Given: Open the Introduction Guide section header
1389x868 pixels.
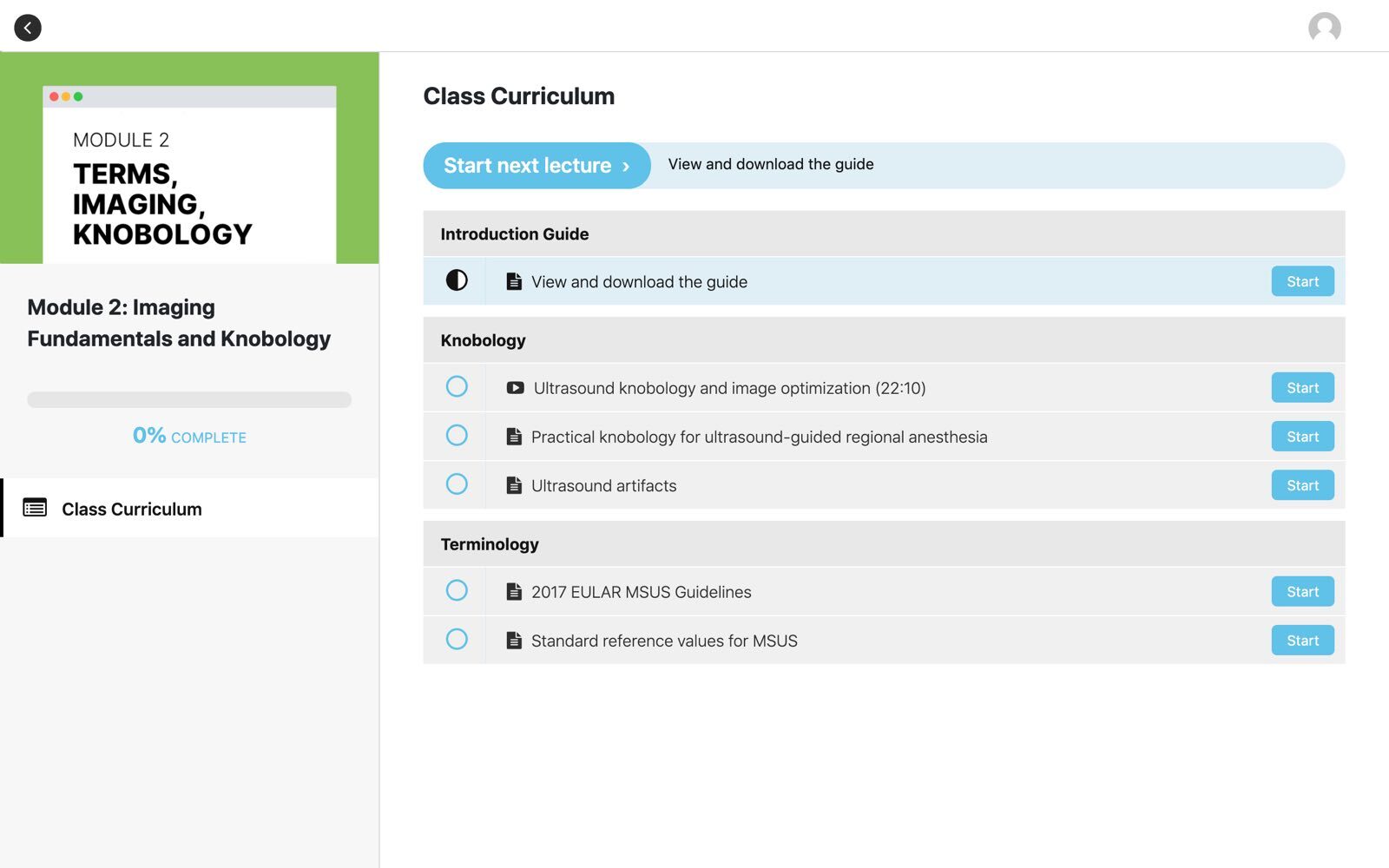Looking at the screenshot, I should click(x=514, y=233).
